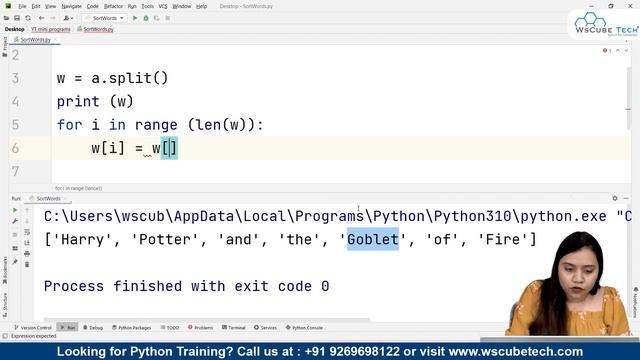640x360 pixels.
Task: Open the Project tool window stripe
Action: click(x=4, y=47)
